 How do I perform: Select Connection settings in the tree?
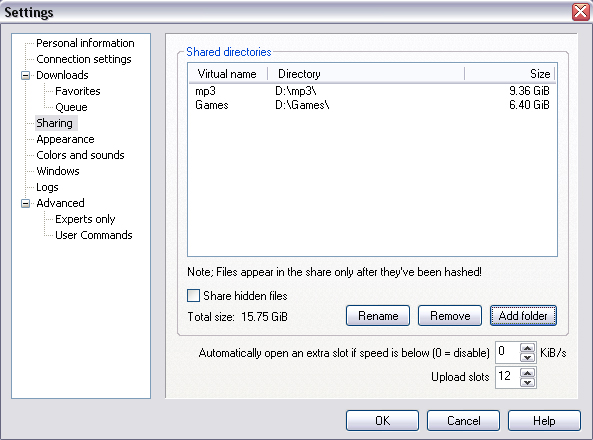pos(84,59)
